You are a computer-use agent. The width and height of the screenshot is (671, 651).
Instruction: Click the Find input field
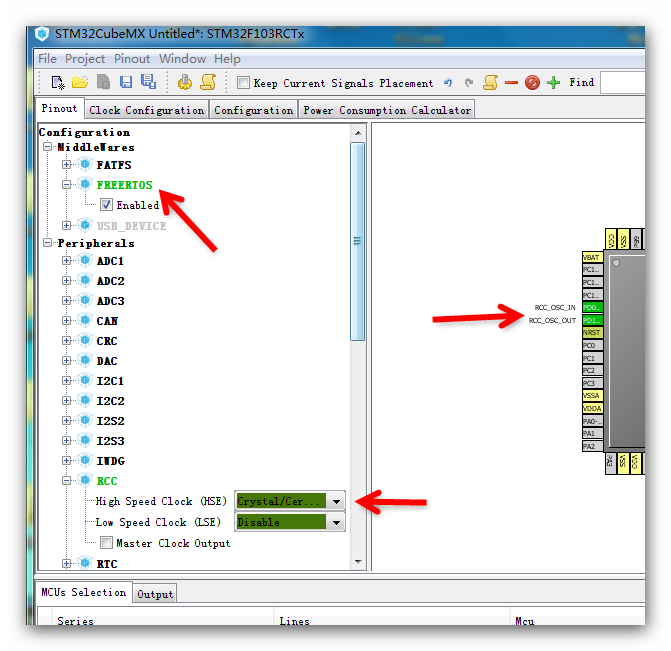coord(623,82)
